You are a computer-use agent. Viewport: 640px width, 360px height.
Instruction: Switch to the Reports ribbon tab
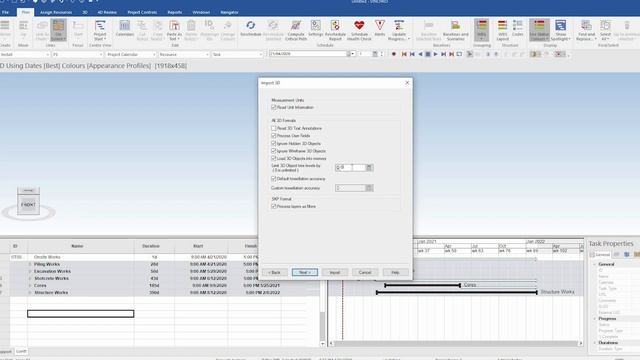[x=175, y=12]
